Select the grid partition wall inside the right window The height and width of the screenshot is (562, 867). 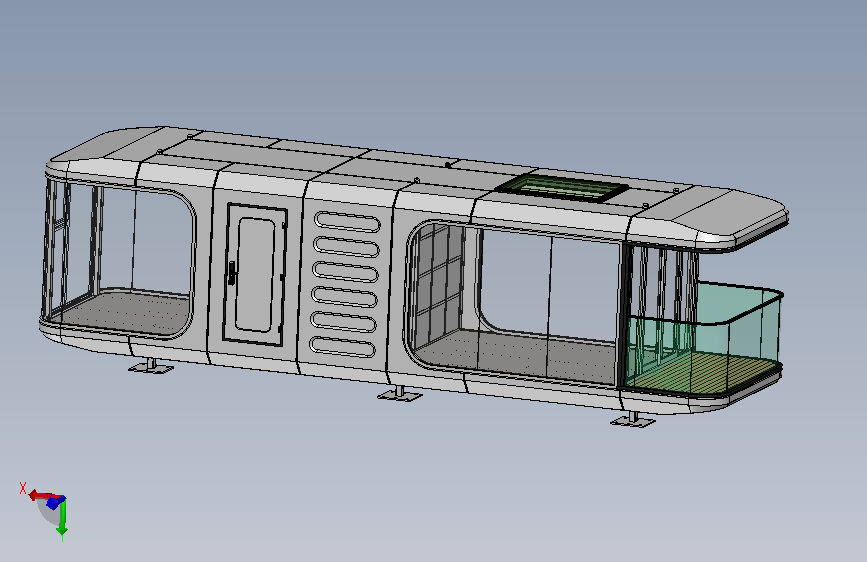[x=440, y=285]
